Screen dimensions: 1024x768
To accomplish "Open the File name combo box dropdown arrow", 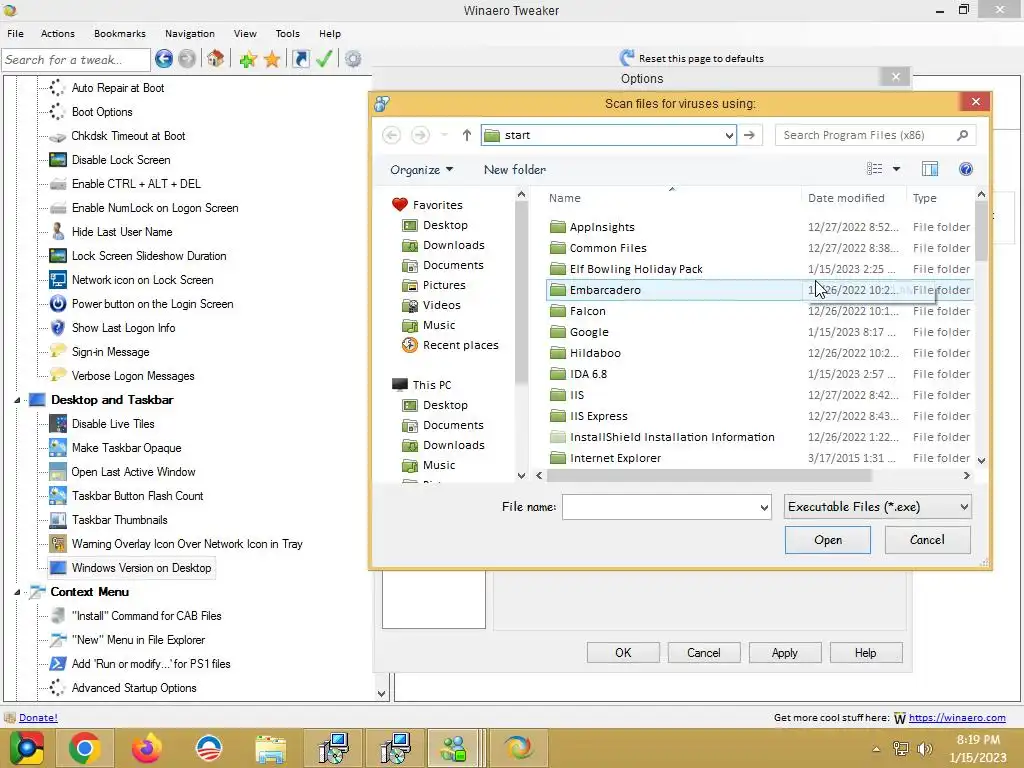I will 764,507.
